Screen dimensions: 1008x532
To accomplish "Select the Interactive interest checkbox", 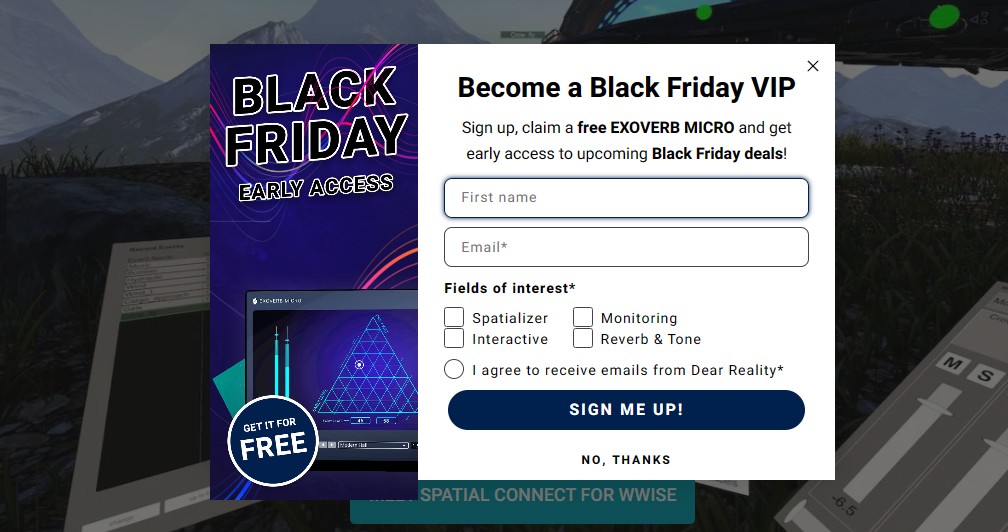I will [454, 338].
